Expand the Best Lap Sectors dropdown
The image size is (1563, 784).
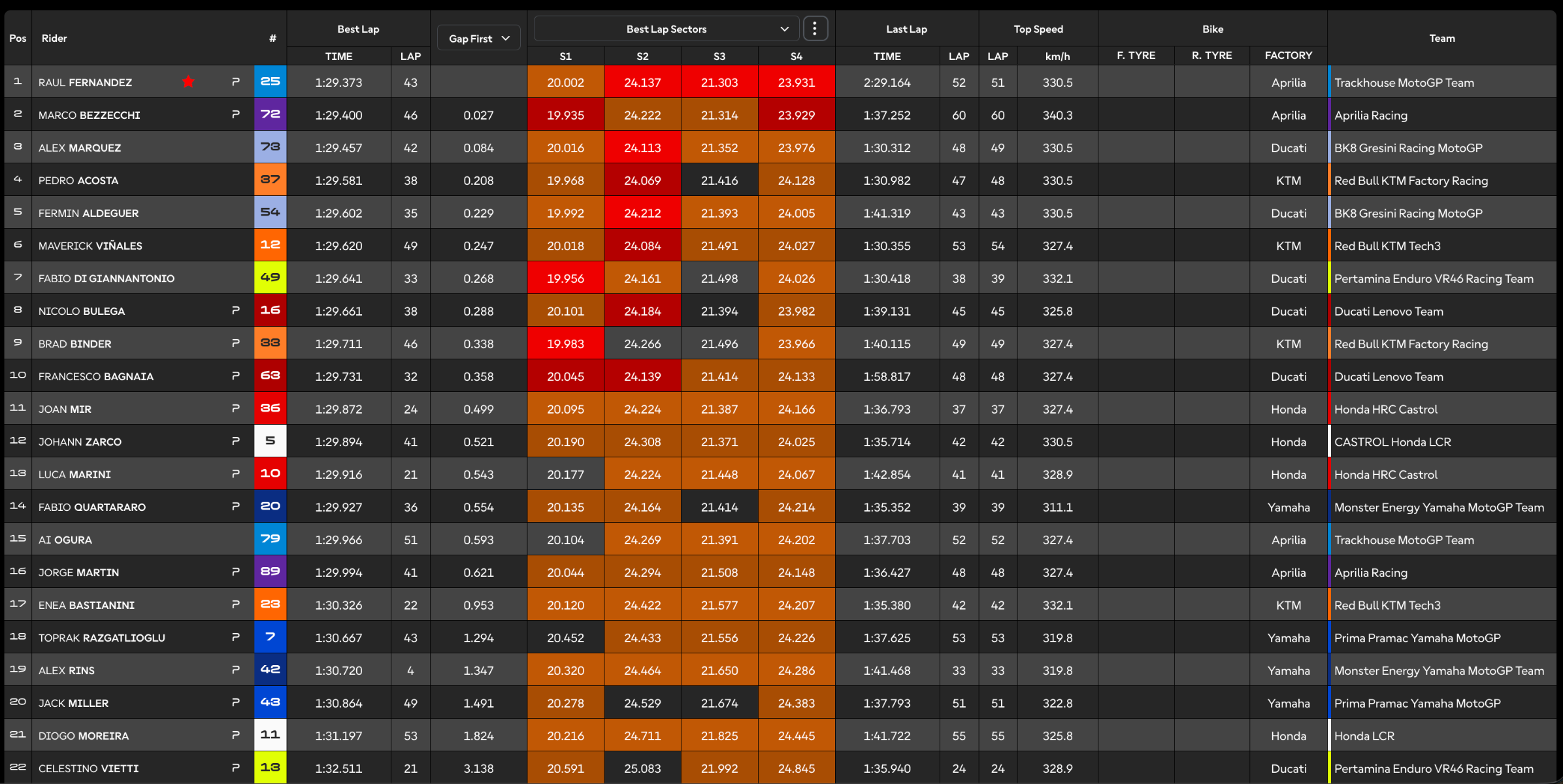click(x=666, y=29)
